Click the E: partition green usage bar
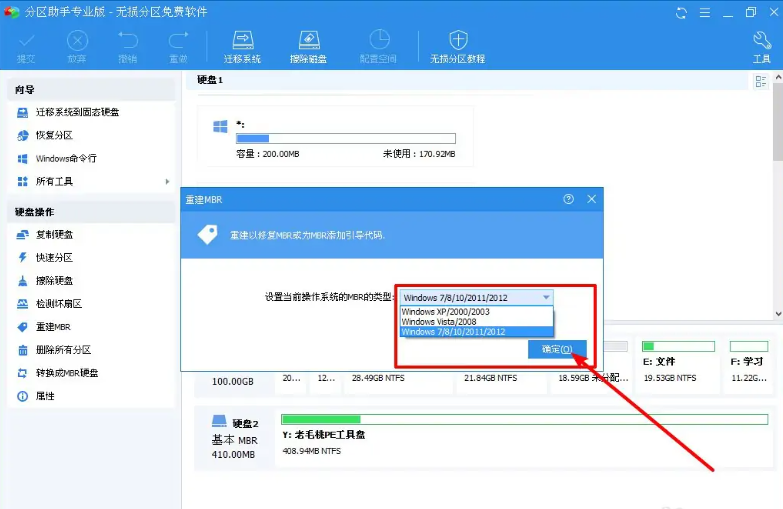 pos(678,346)
